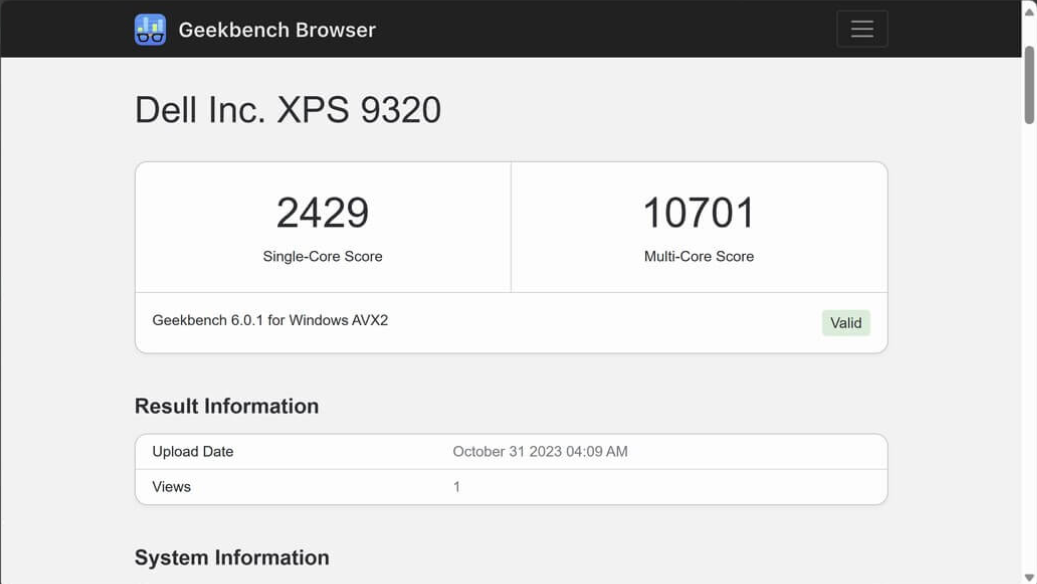The height and width of the screenshot is (584, 1037).
Task: Click the scrollbar down arrow
Action: [x=1030, y=576]
